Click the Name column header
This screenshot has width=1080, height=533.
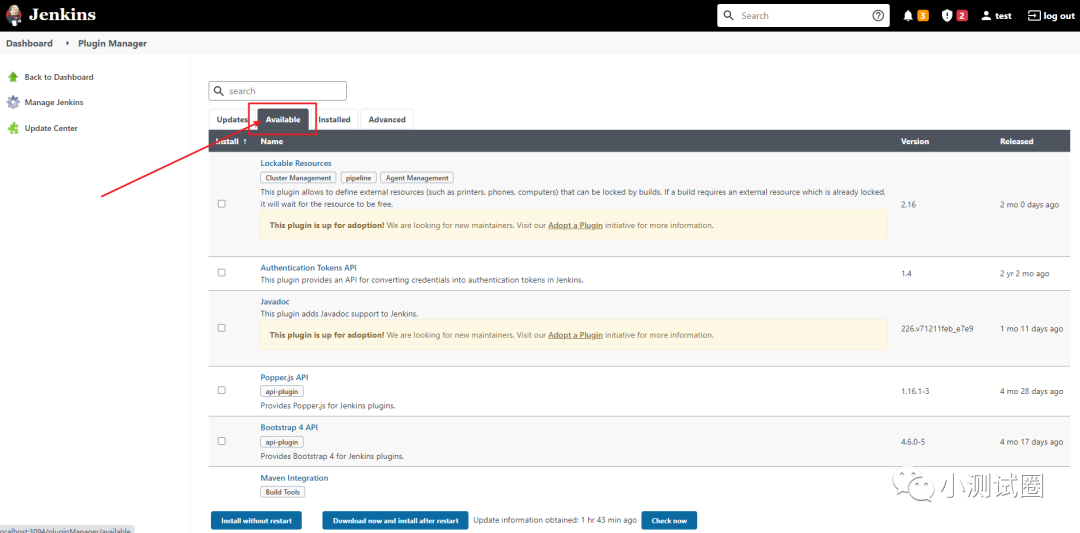(x=271, y=141)
